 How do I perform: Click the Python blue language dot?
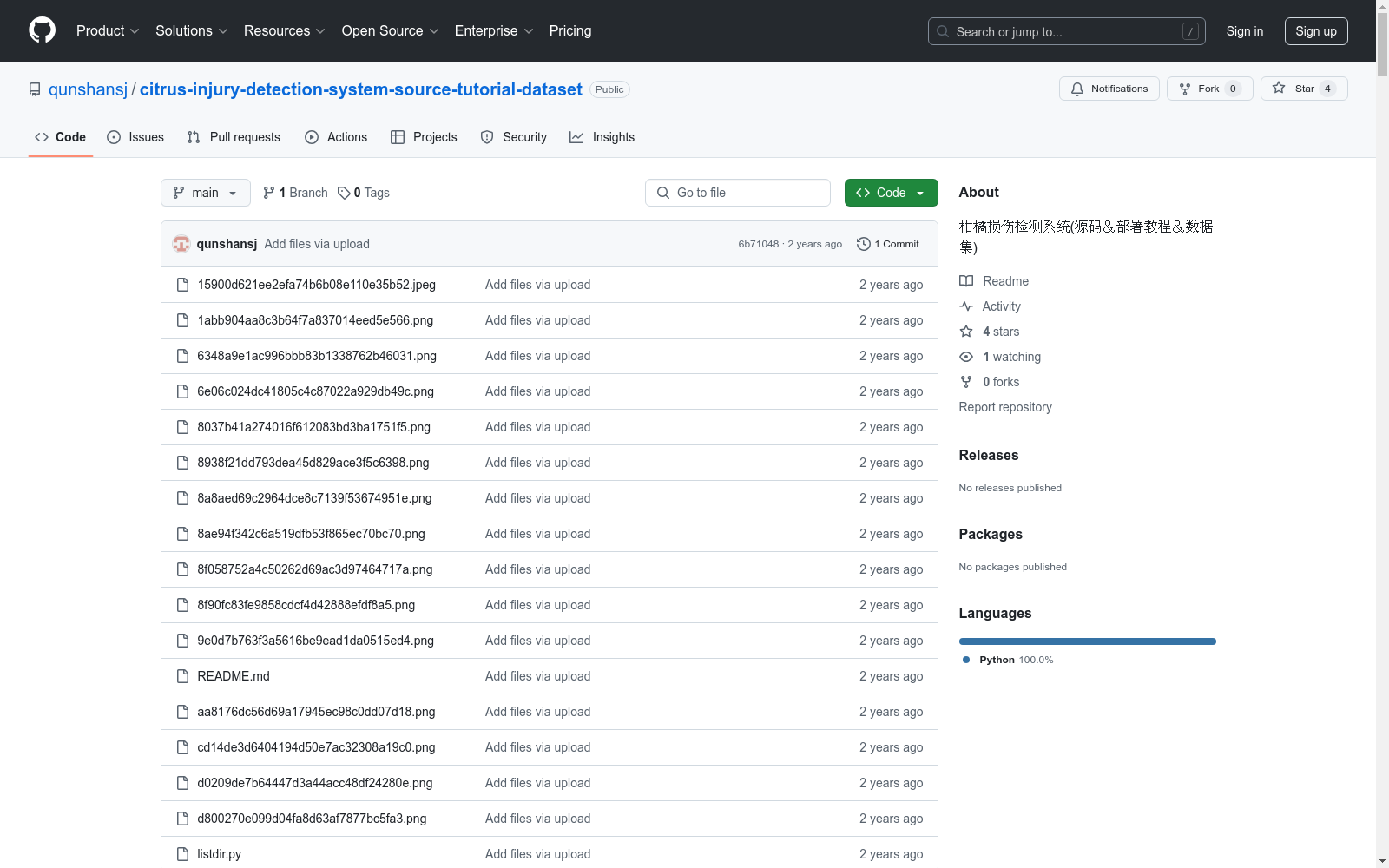click(966, 660)
